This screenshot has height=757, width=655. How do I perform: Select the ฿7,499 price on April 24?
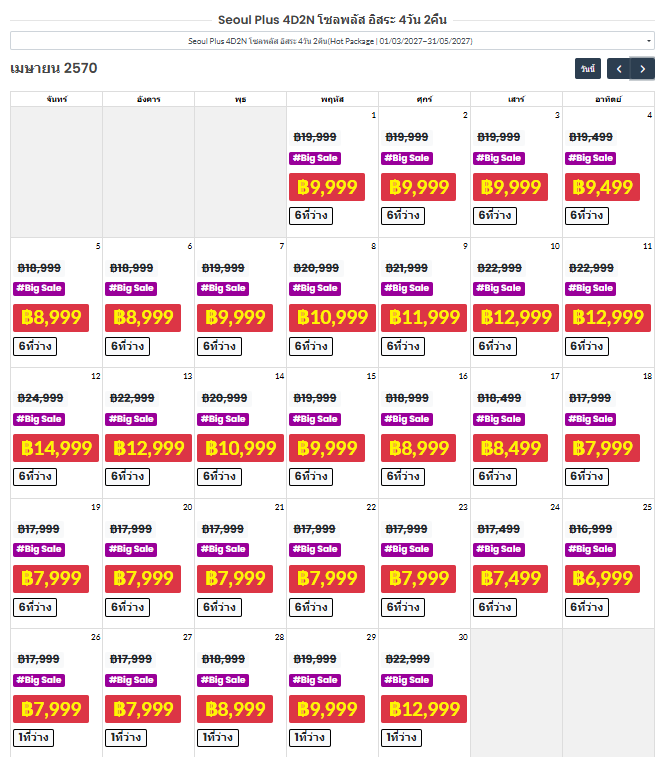510,578
